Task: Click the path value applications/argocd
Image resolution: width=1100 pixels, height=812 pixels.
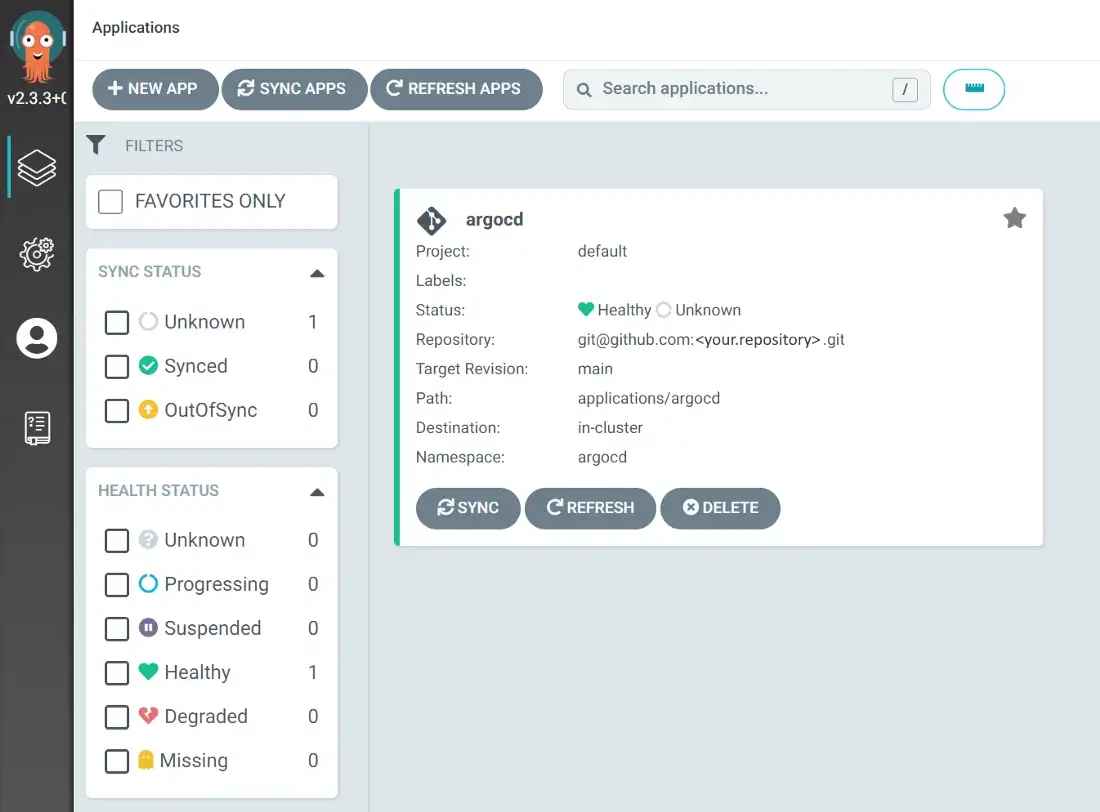Action: 649,398
